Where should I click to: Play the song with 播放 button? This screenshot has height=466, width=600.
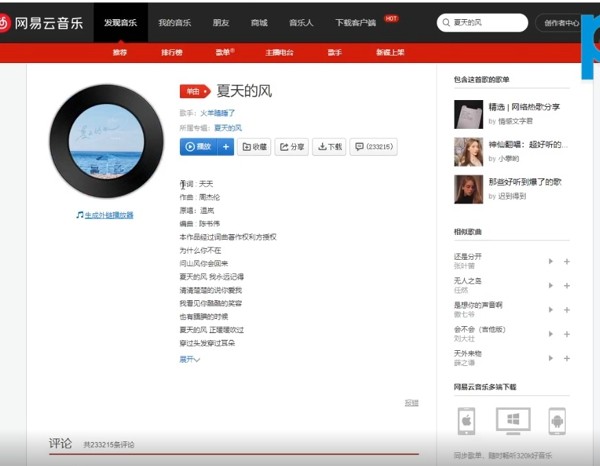pyautogui.click(x=199, y=147)
